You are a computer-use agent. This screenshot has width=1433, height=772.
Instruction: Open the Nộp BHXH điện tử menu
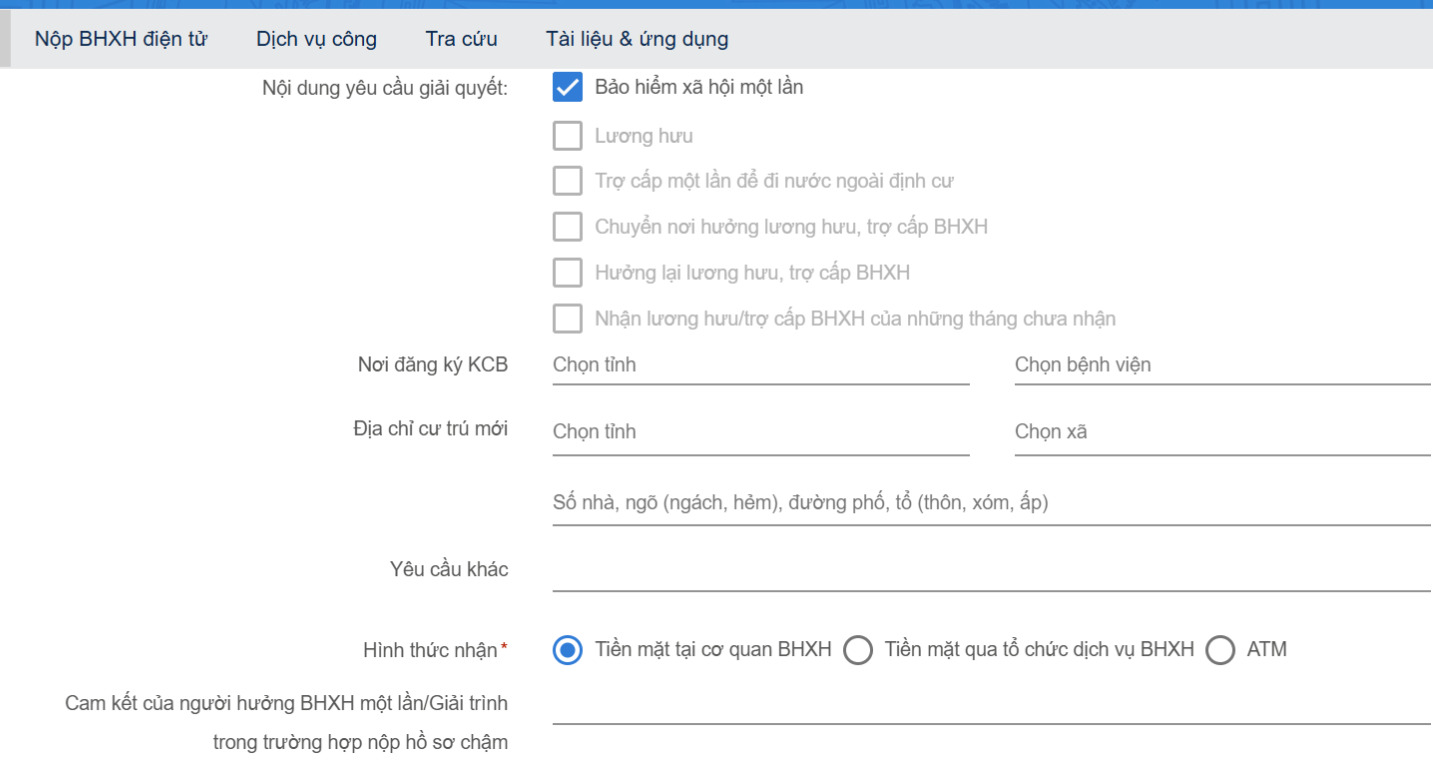click(121, 40)
